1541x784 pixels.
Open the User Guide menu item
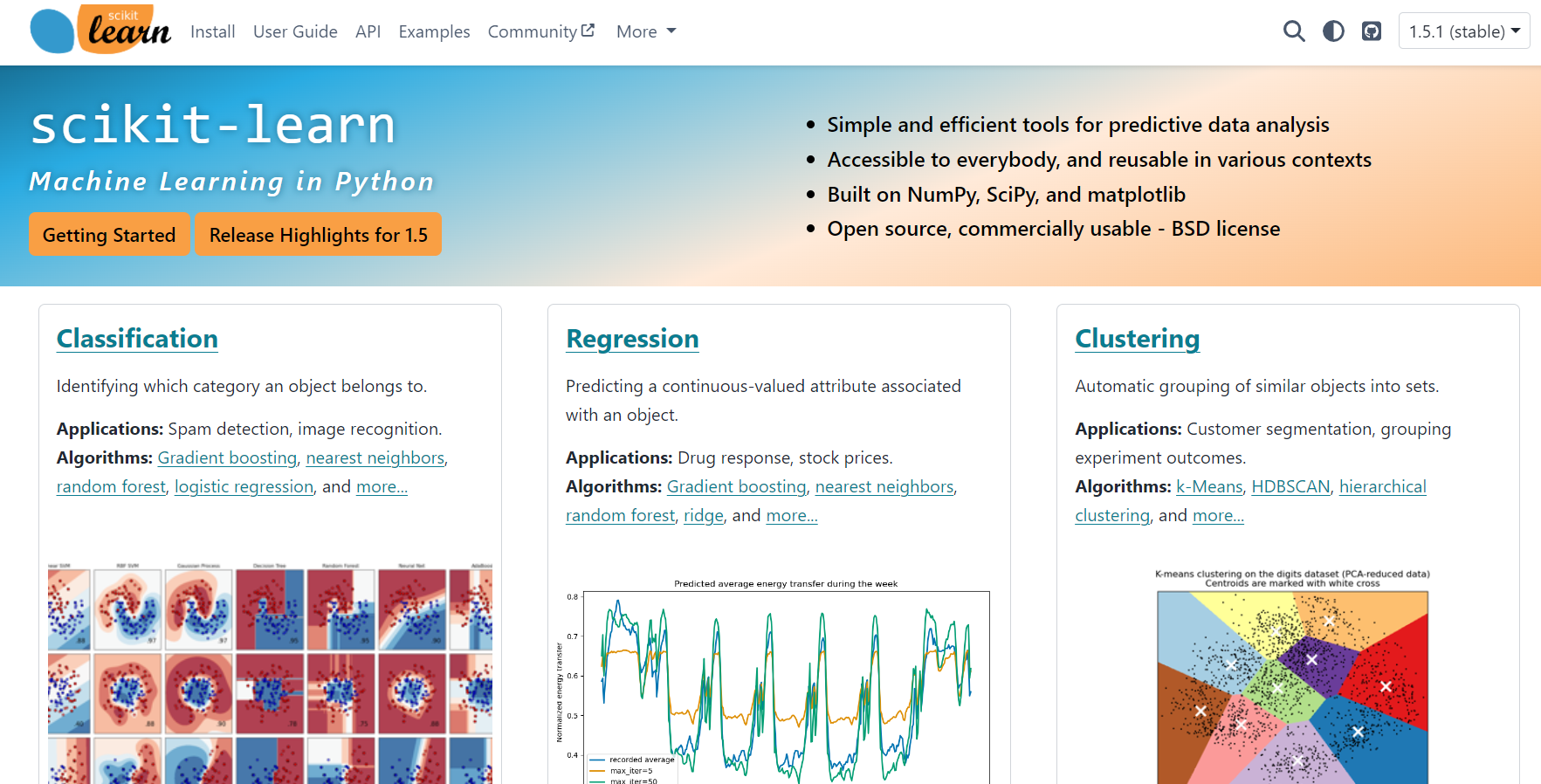(295, 31)
